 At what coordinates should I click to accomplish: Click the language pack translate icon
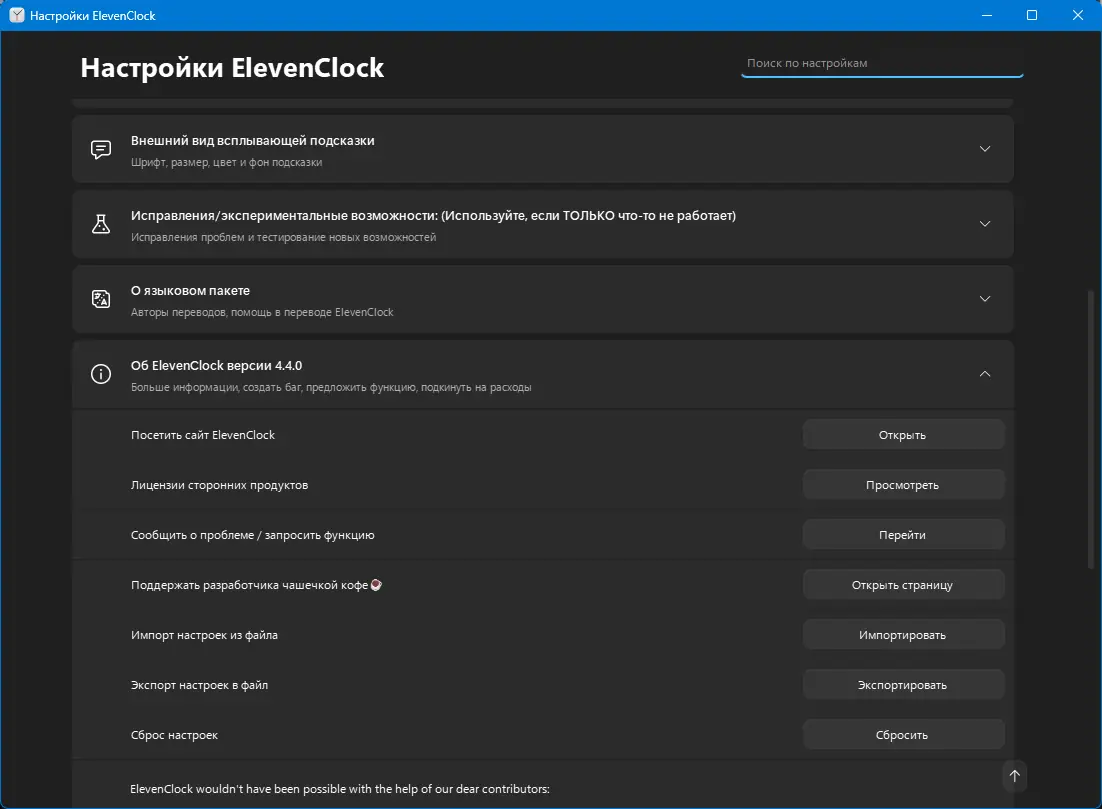[x=101, y=299]
